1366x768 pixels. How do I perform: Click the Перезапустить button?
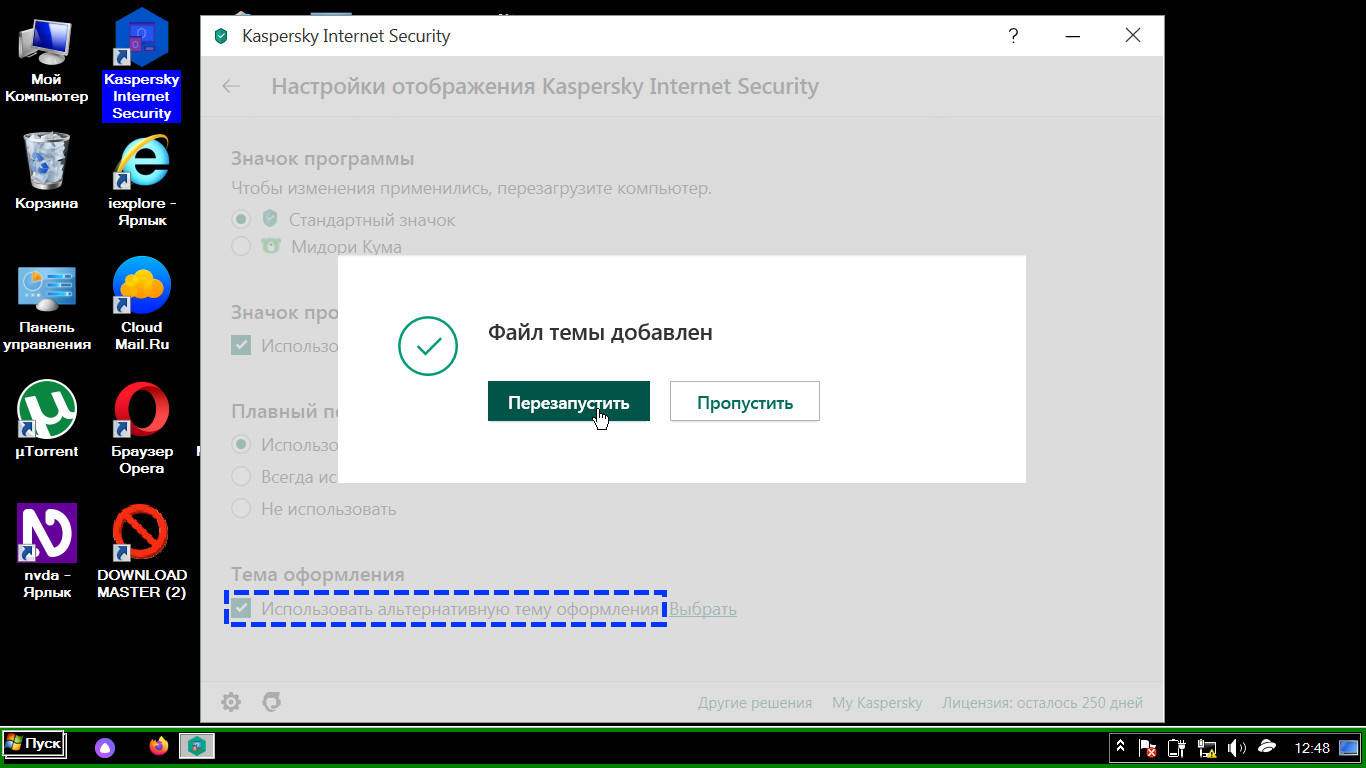568,402
